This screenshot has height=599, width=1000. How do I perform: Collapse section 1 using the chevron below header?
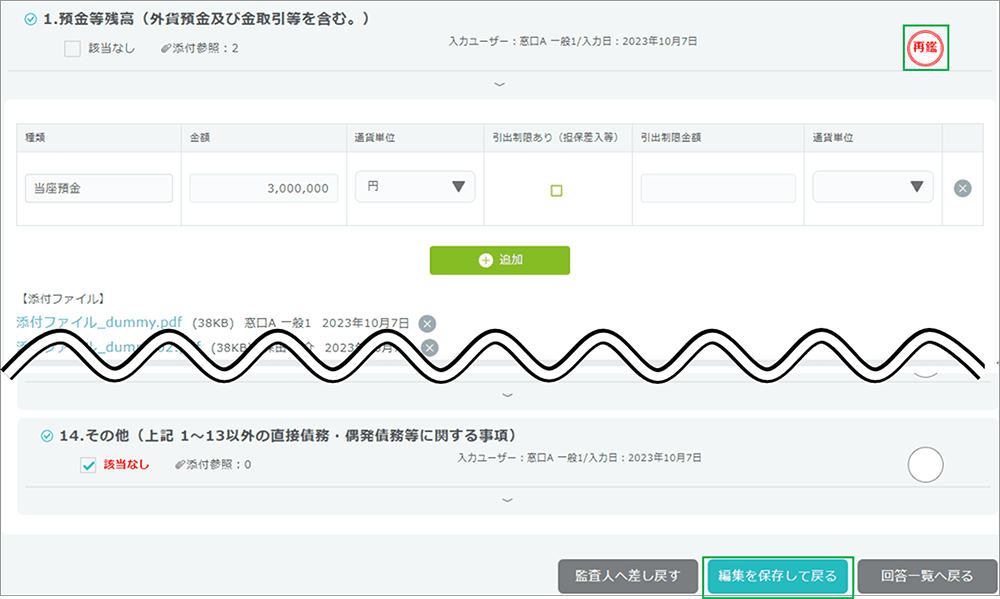click(500, 85)
